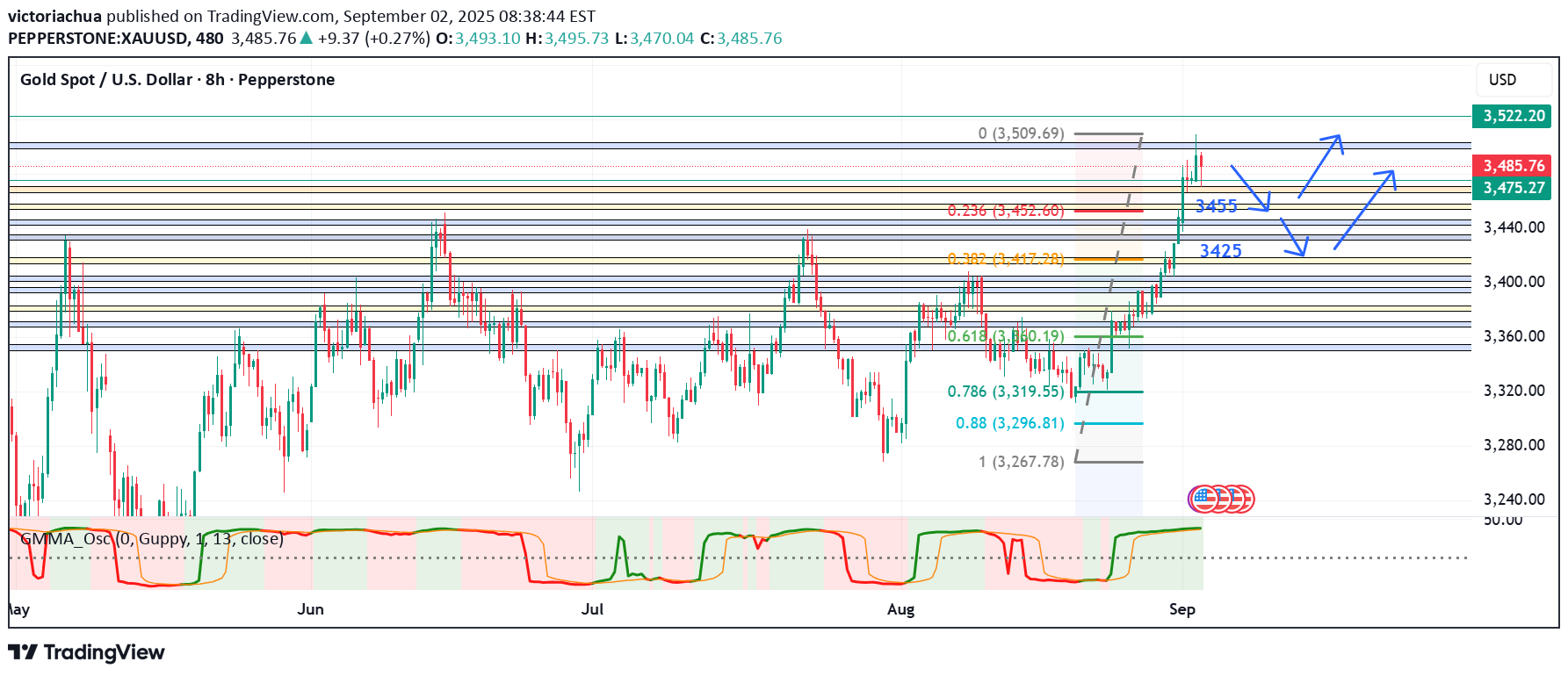Click the green 3,522.20 price axis label
This screenshot has width=1568, height=676.
coord(1513,116)
